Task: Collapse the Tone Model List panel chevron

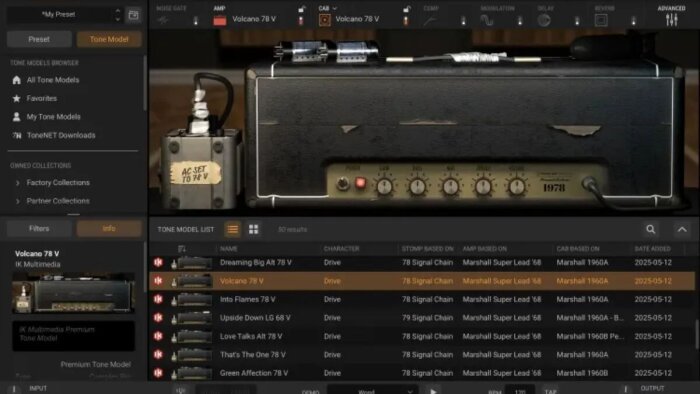Action: point(682,229)
